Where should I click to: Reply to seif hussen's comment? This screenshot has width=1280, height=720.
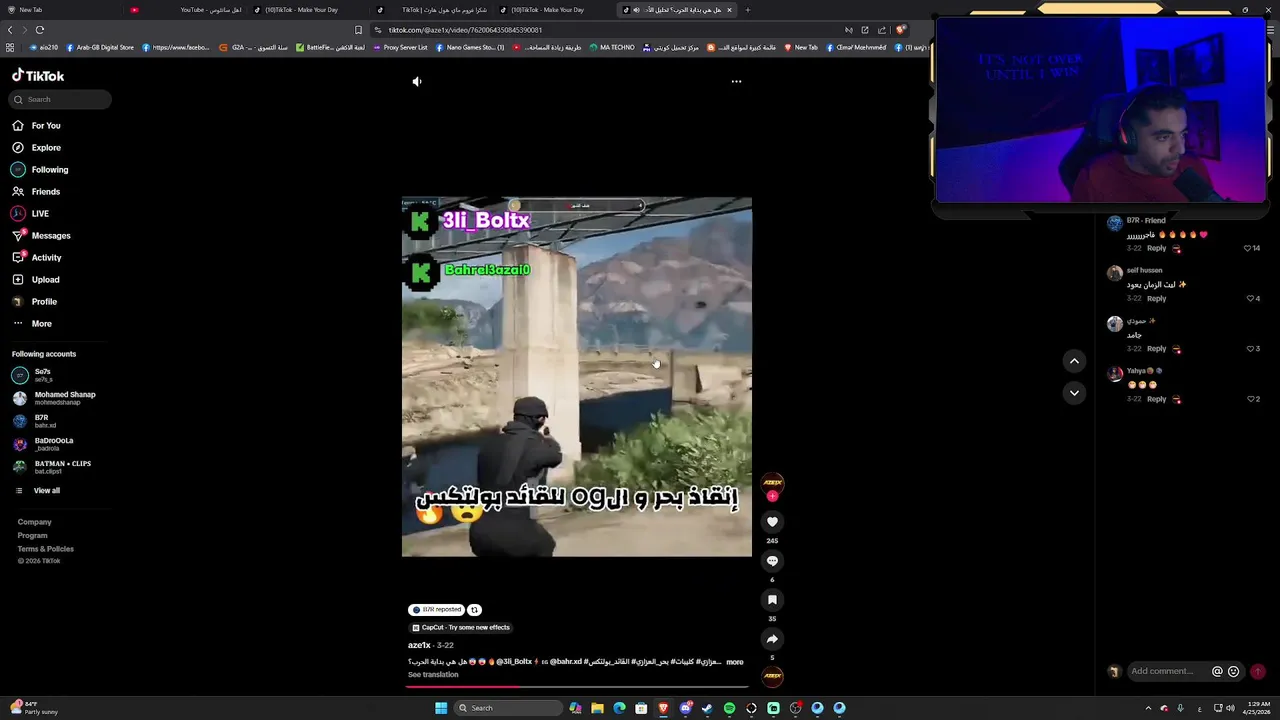tap(1156, 298)
